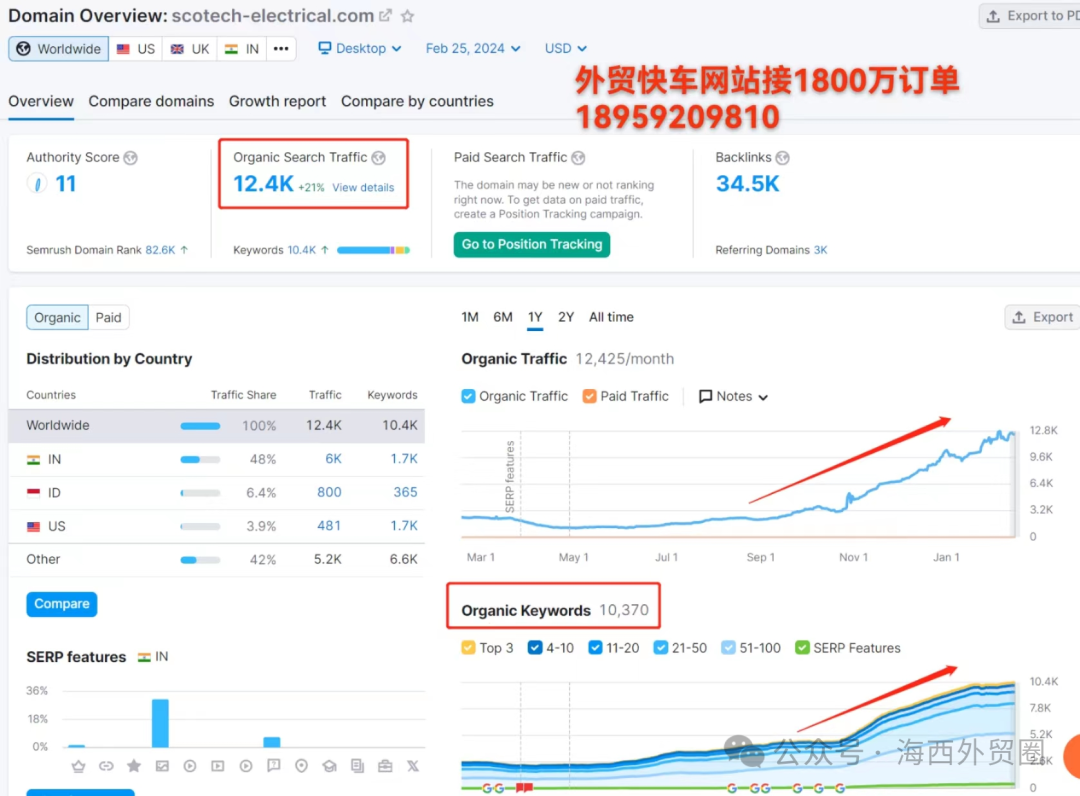The width and height of the screenshot is (1080, 796).
Task: Toggle the 21-50 positions checkbox
Action: tap(661, 648)
